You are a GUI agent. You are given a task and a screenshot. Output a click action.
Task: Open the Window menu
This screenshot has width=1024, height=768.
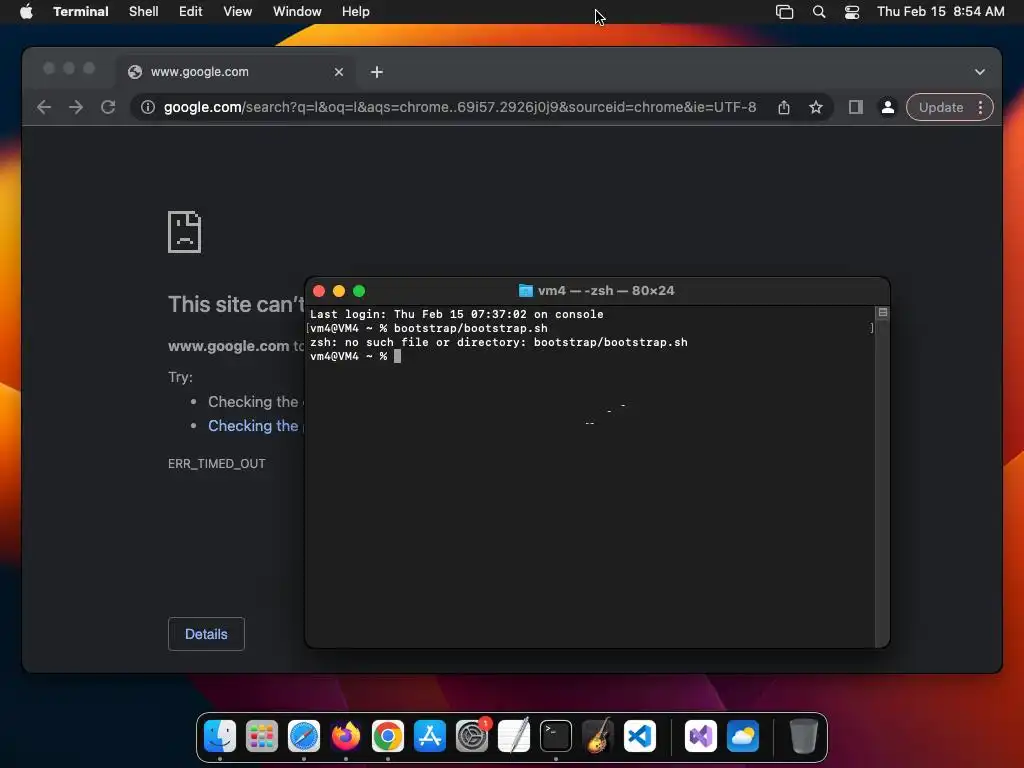(297, 12)
